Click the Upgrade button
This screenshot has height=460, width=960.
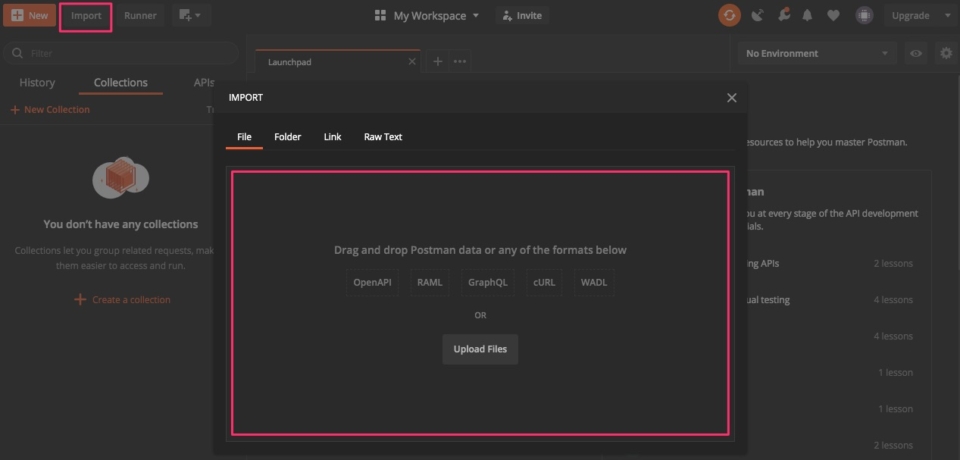click(x=910, y=16)
